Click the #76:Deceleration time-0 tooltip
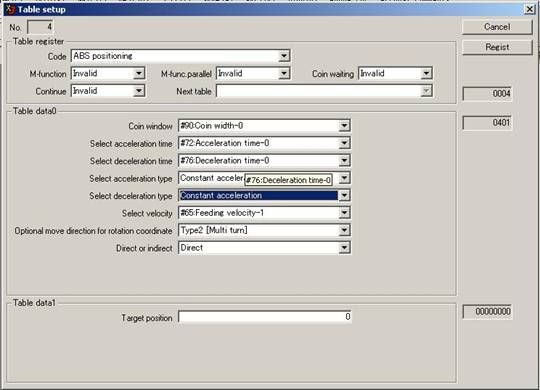Screen dimensions: 540x390 (x=289, y=180)
